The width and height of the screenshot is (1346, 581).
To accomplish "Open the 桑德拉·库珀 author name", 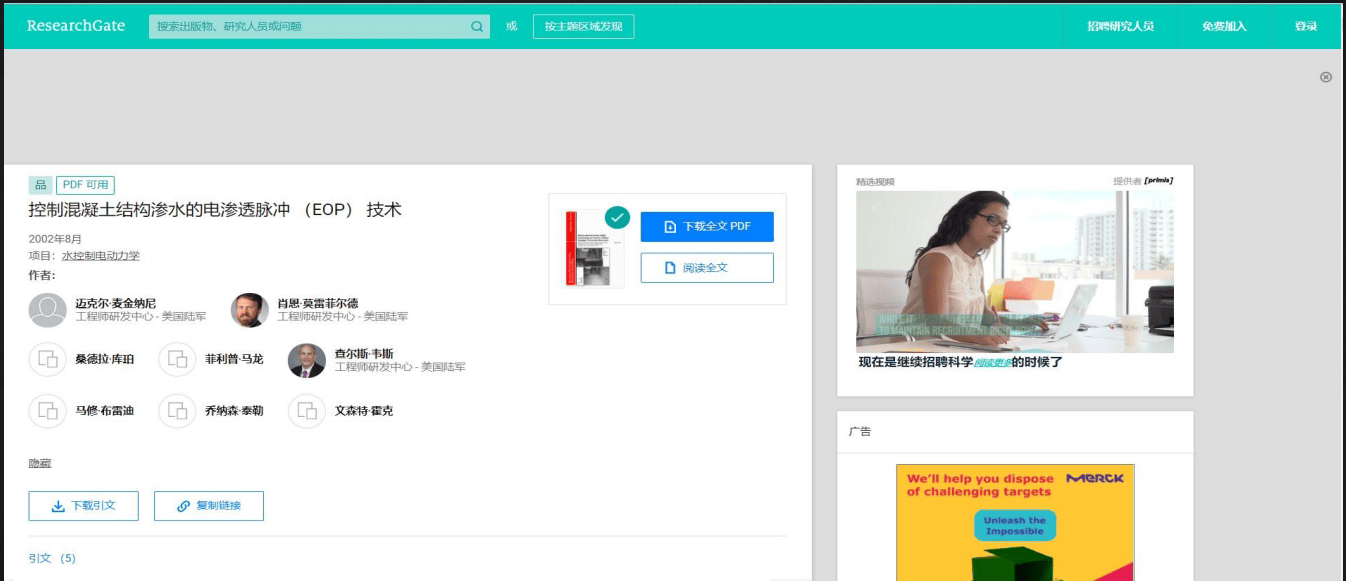I will pyautogui.click(x=104, y=359).
